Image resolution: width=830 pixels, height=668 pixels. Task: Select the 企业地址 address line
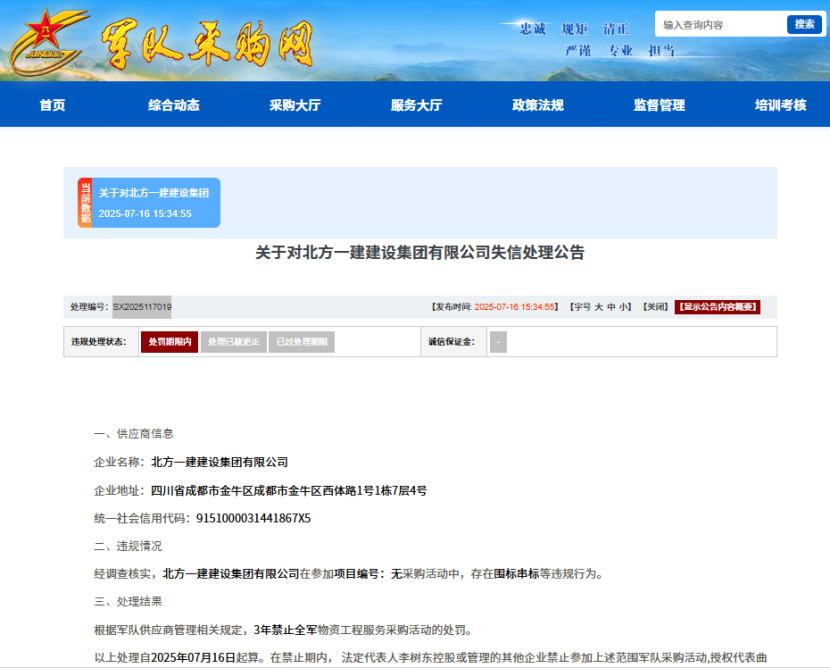[260, 491]
